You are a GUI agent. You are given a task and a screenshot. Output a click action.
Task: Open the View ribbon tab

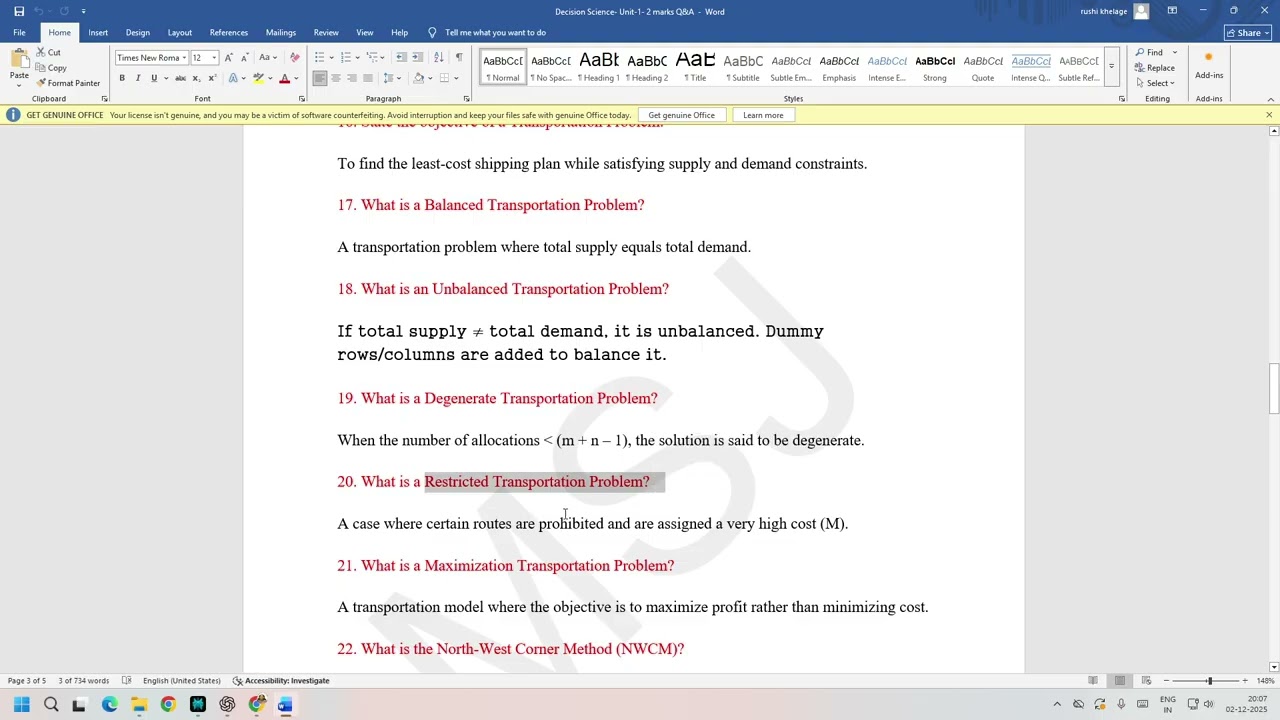(x=365, y=32)
